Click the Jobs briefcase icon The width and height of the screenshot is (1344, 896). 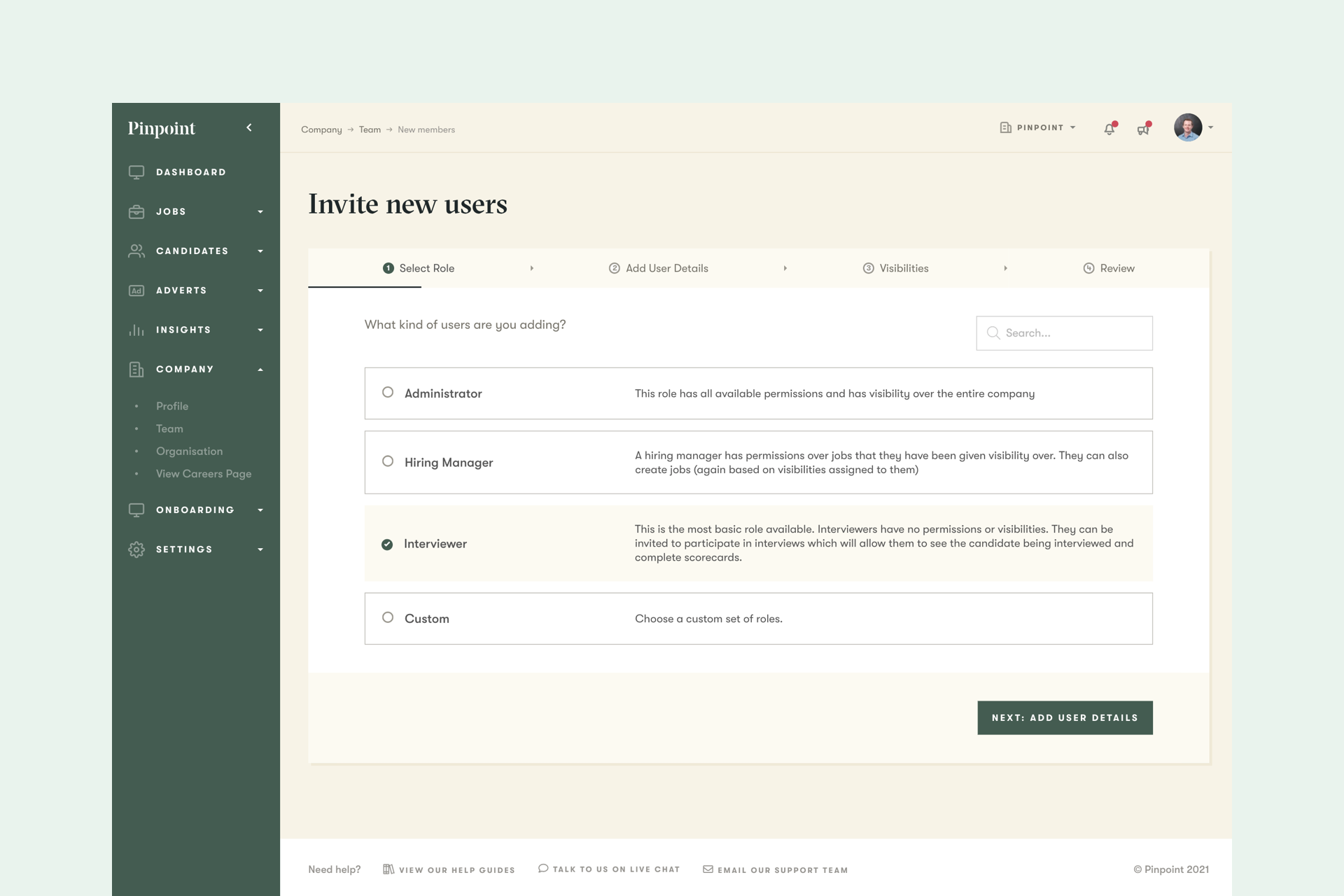136,211
